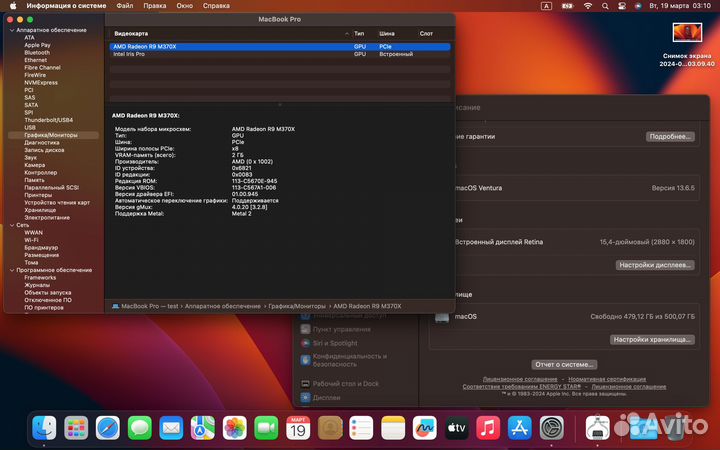Select the 'AMD Radeon R9 M370X' row in table
720x450 pixels.
pyautogui.click(x=280, y=47)
